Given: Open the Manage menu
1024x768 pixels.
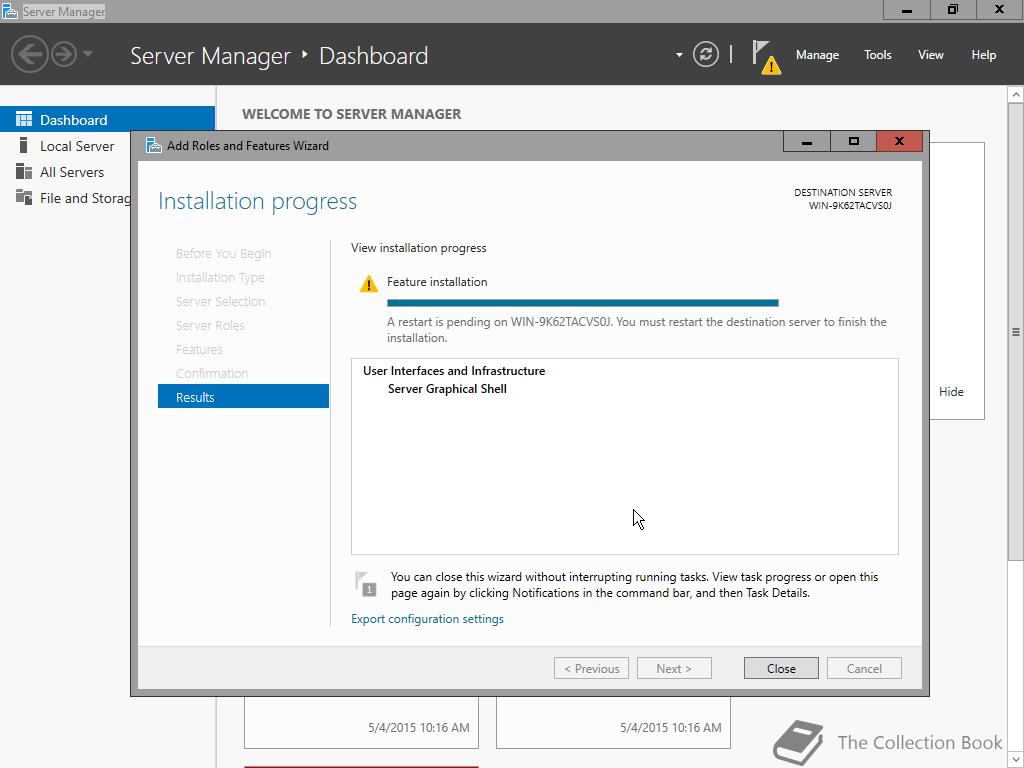Looking at the screenshot, I should (x=817, y=55).
